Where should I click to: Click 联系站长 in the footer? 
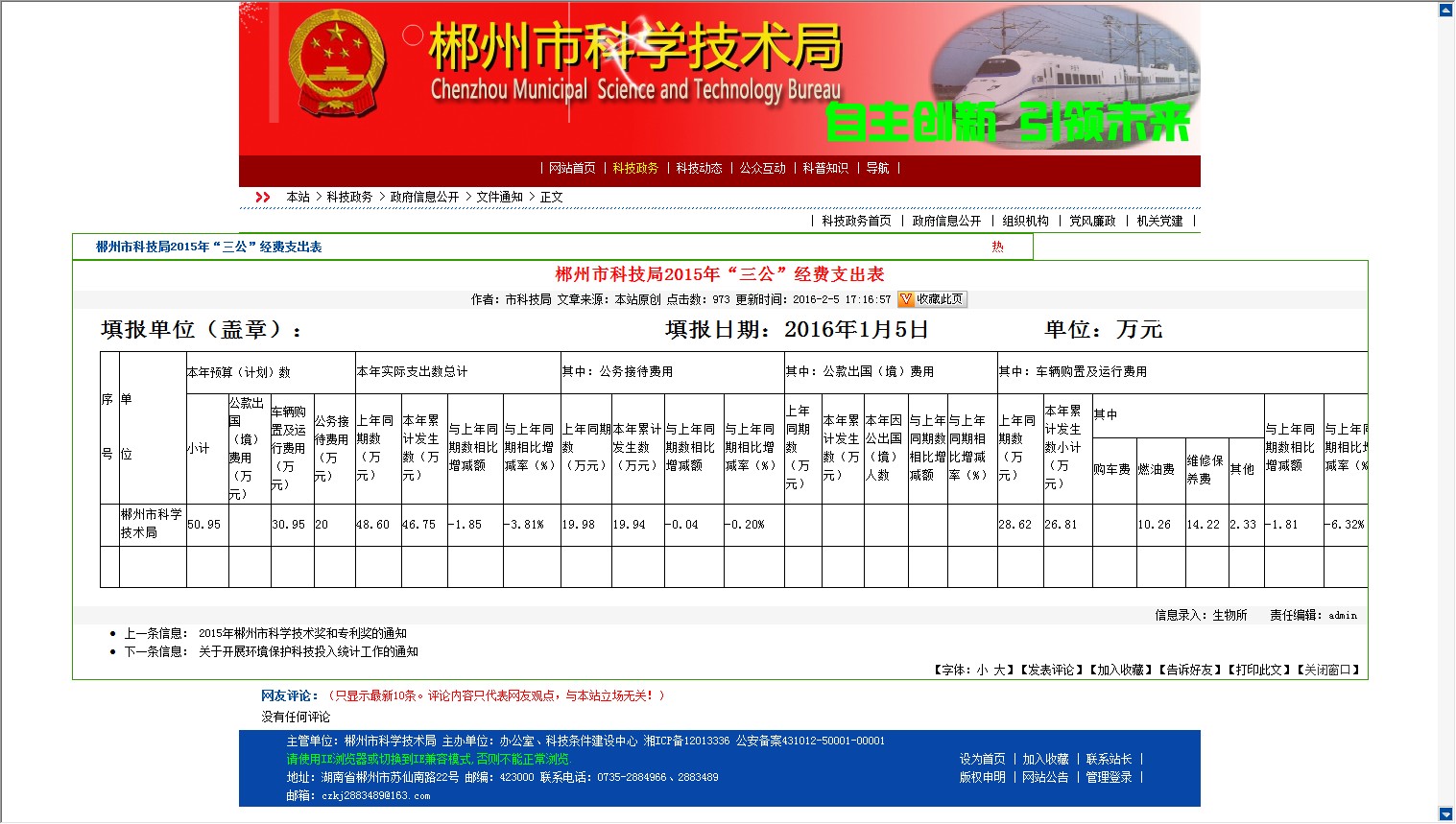pos(1109,759)
